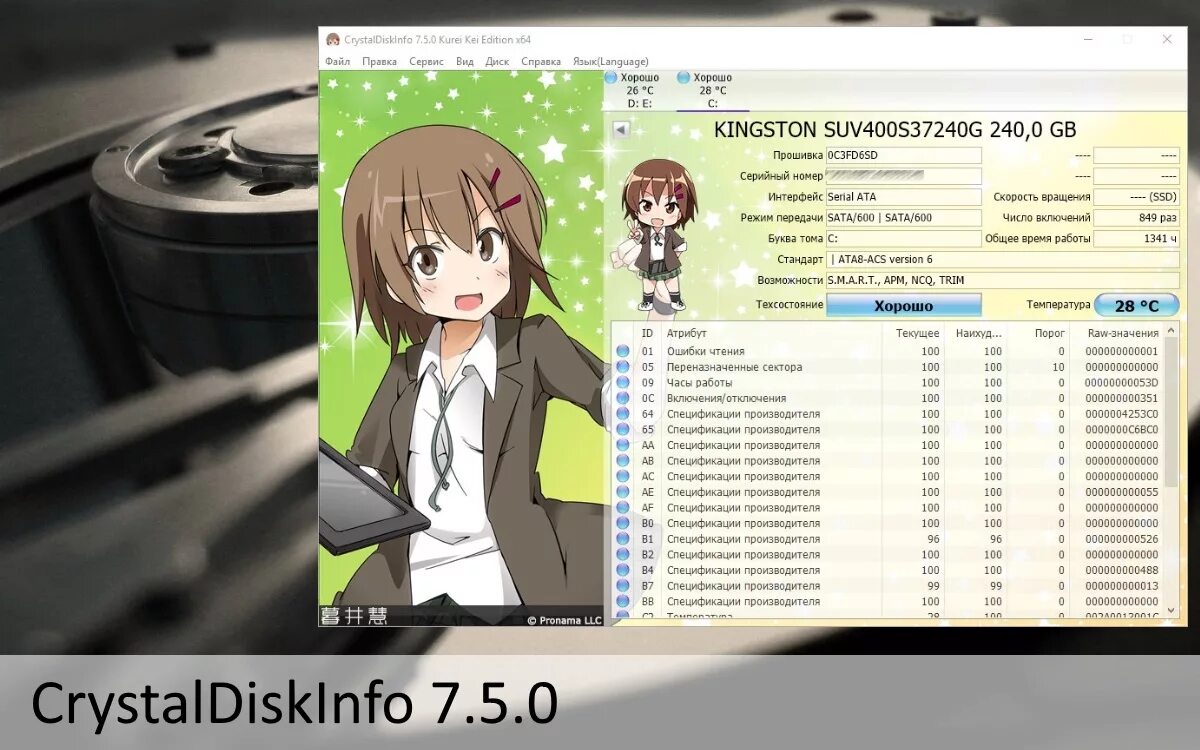1200x750 pixels.
Task: Click the ID column header
Action: (x=648, y=333)
